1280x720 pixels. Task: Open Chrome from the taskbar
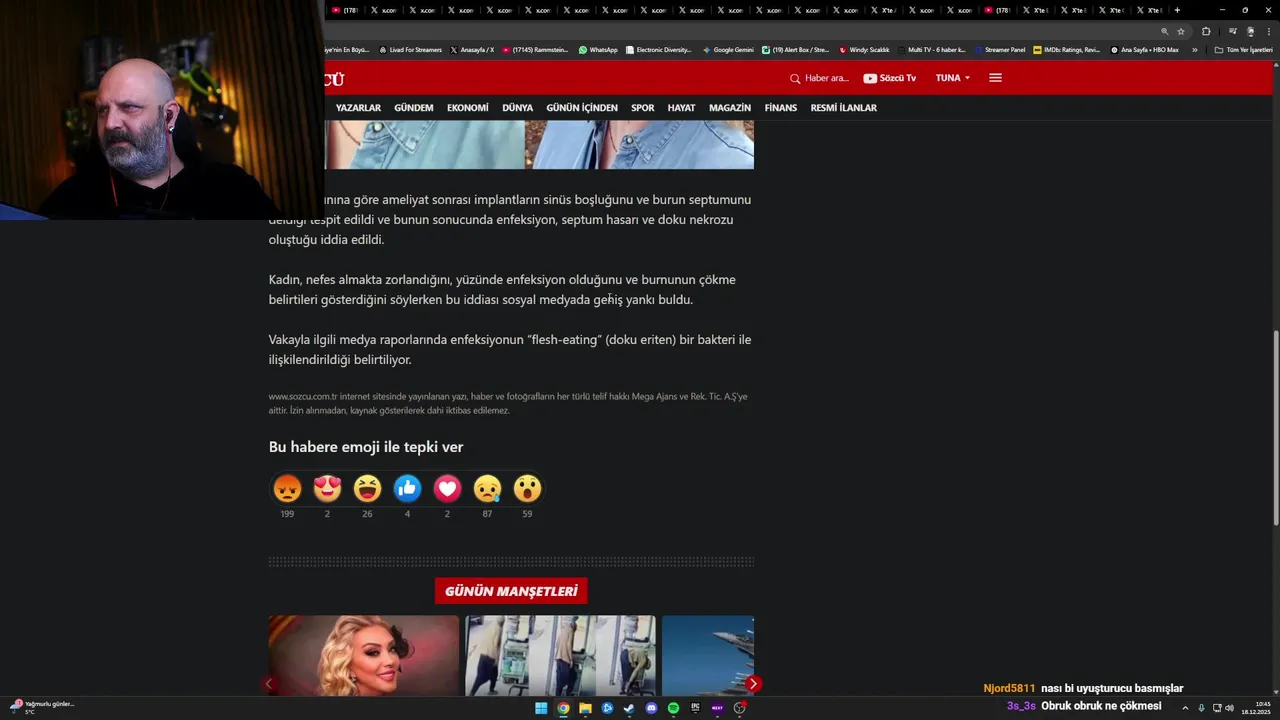pyautogui.click(x=563, y=708)
